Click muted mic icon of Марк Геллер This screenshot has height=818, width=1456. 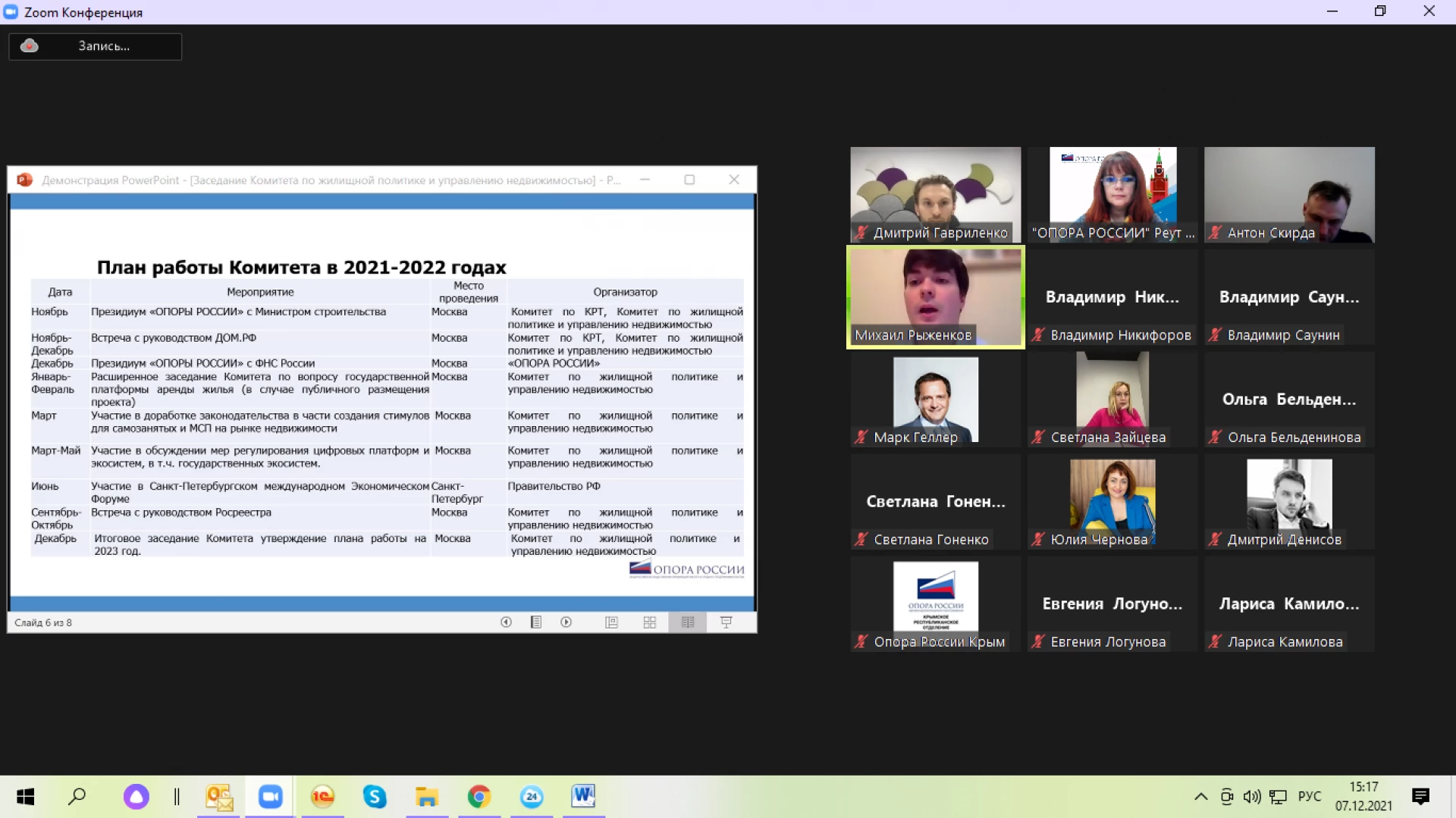click(861, 437)
